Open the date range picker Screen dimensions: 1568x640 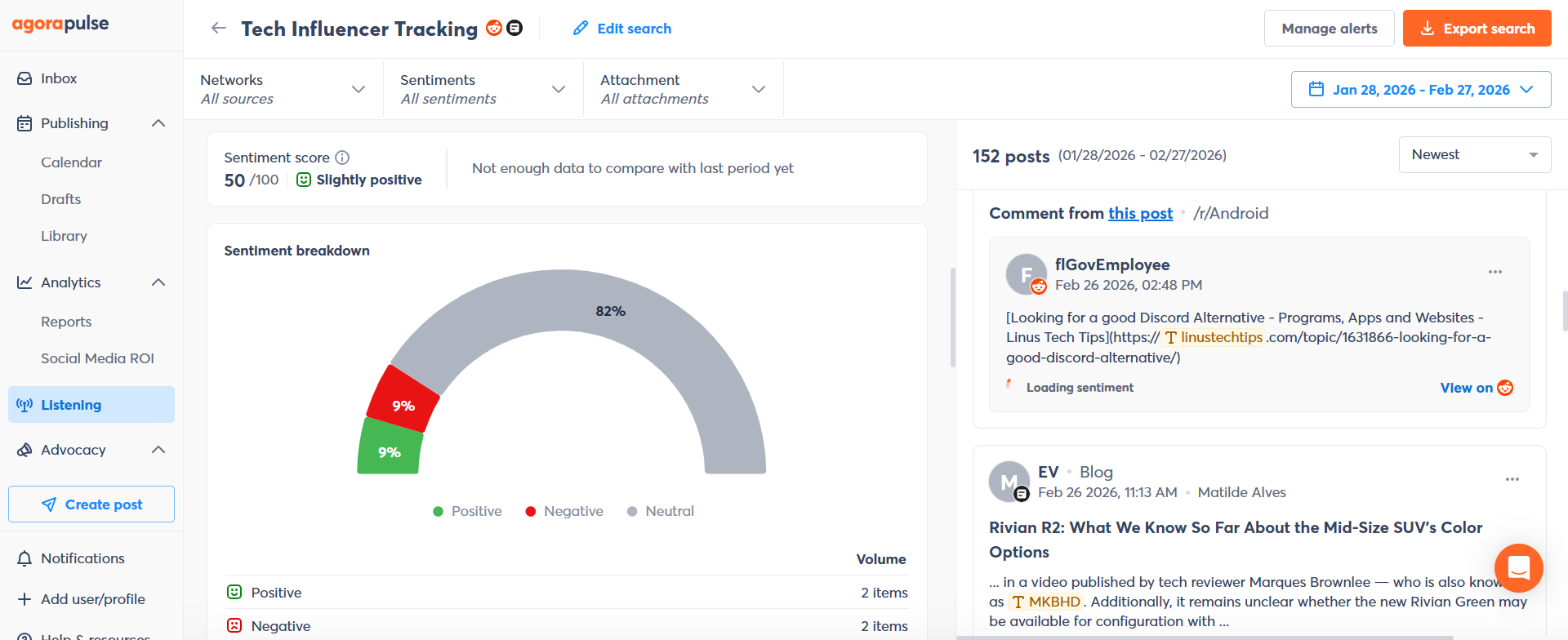(1421, 90)
